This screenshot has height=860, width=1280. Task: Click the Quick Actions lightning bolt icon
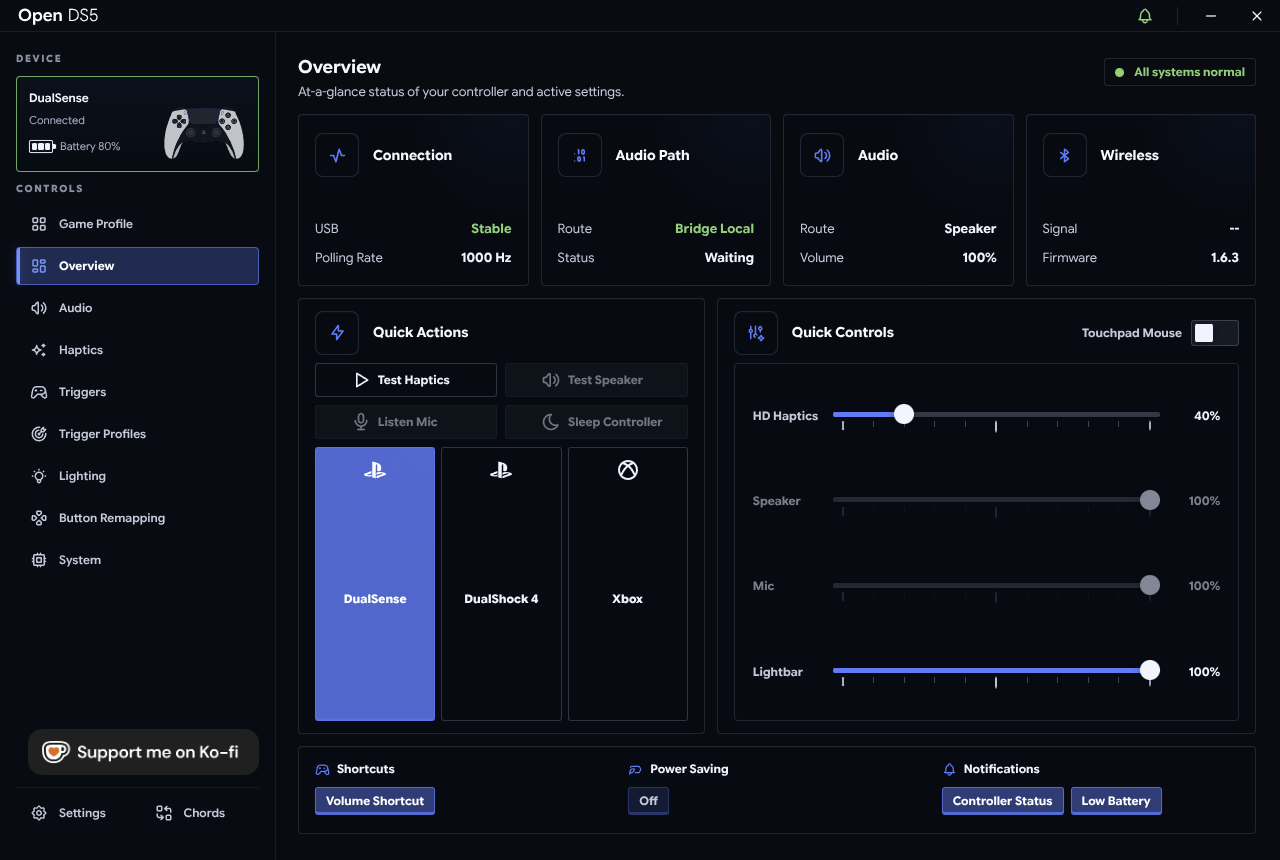click(x=337, y=332)
